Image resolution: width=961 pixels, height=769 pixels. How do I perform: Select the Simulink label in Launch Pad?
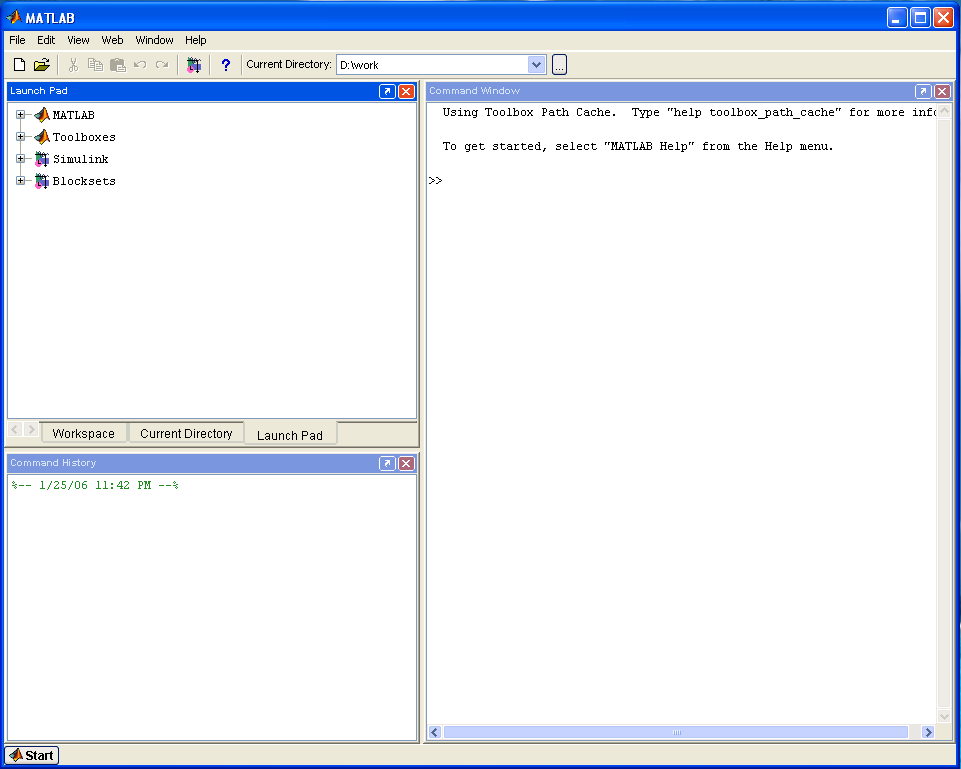tap(80, 159)
